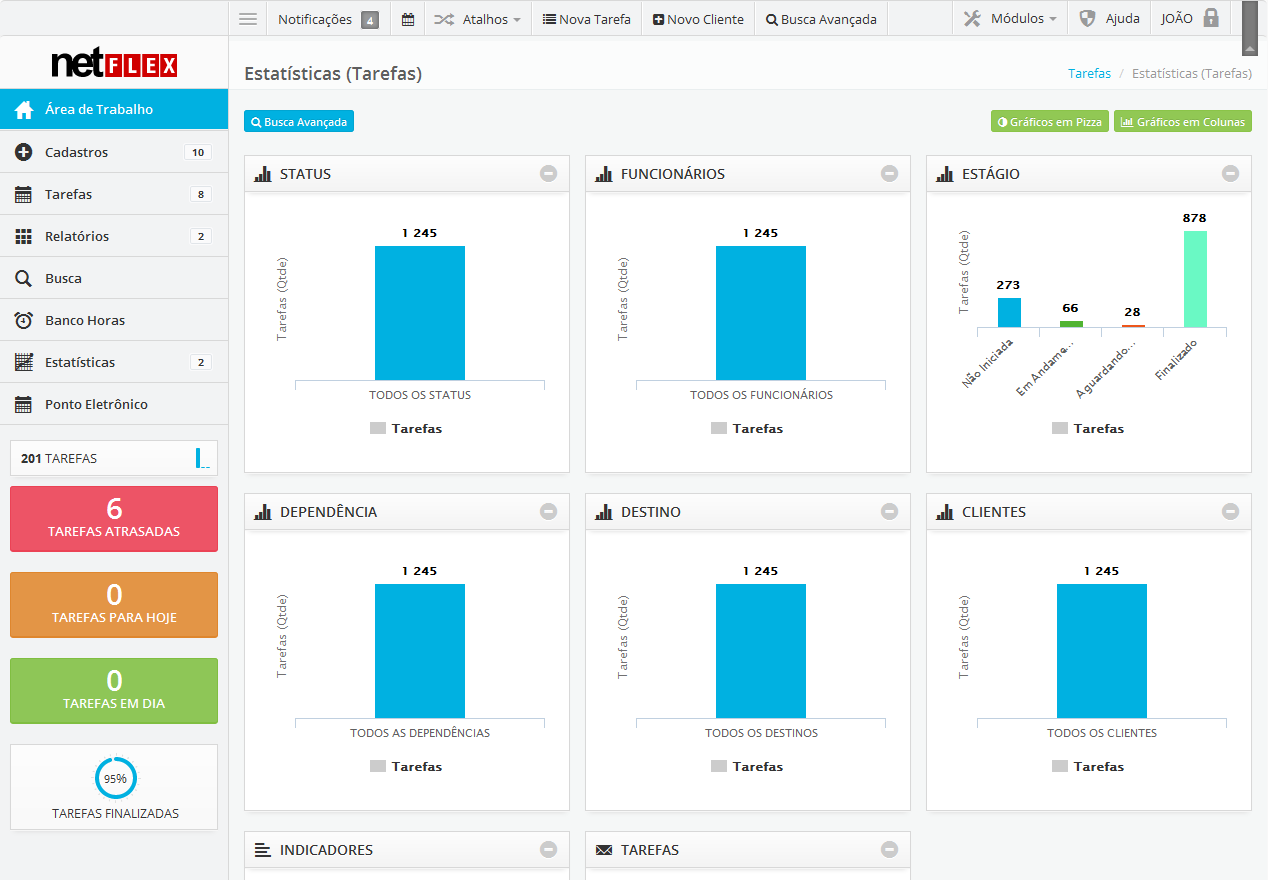Click the Área de Trabalho home icon
The image size is (1268, 880).
pos(24,110)
